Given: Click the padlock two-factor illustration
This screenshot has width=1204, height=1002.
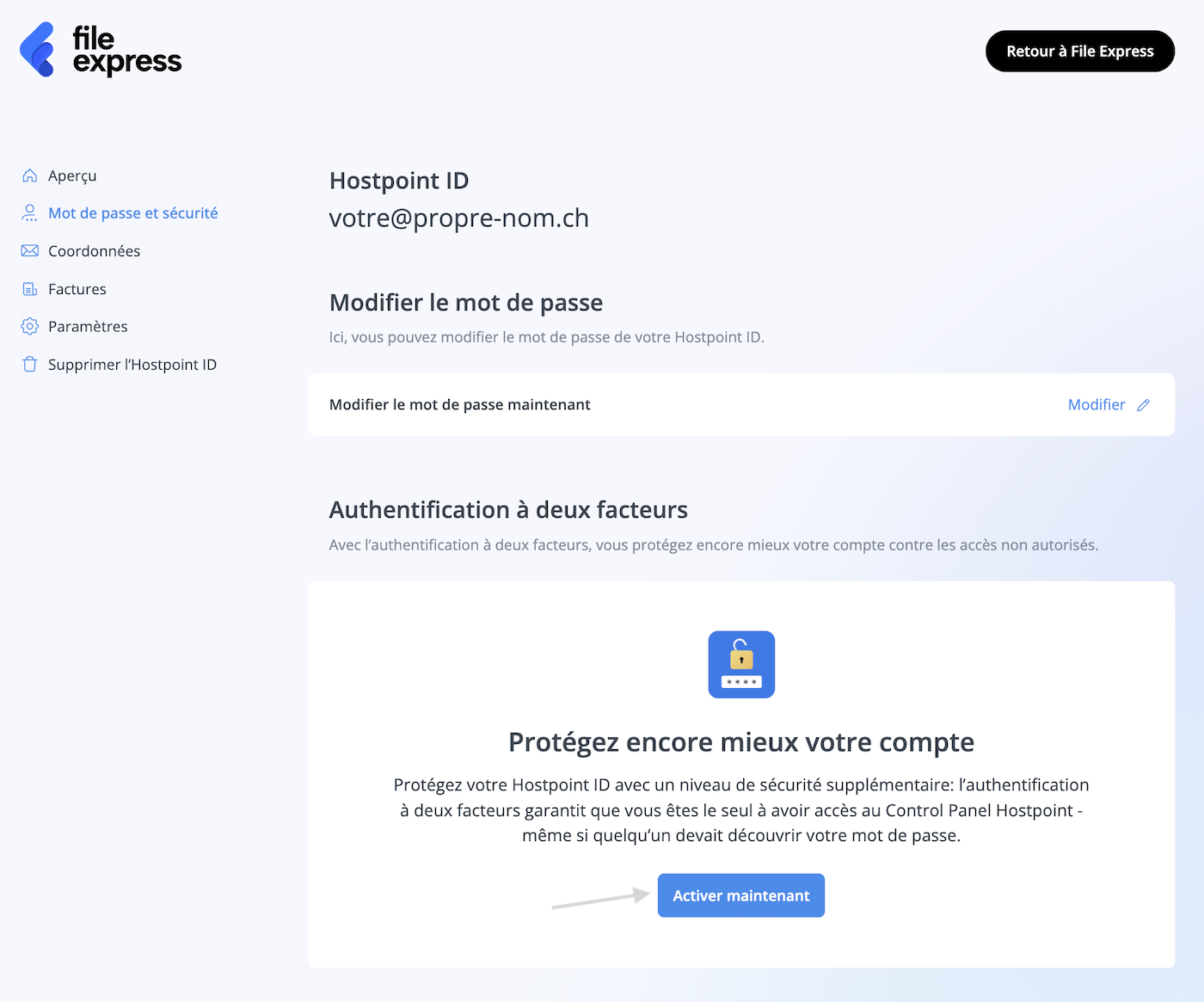Looking at the screenshot, I should pyautogui.click(x=741, y=665).
